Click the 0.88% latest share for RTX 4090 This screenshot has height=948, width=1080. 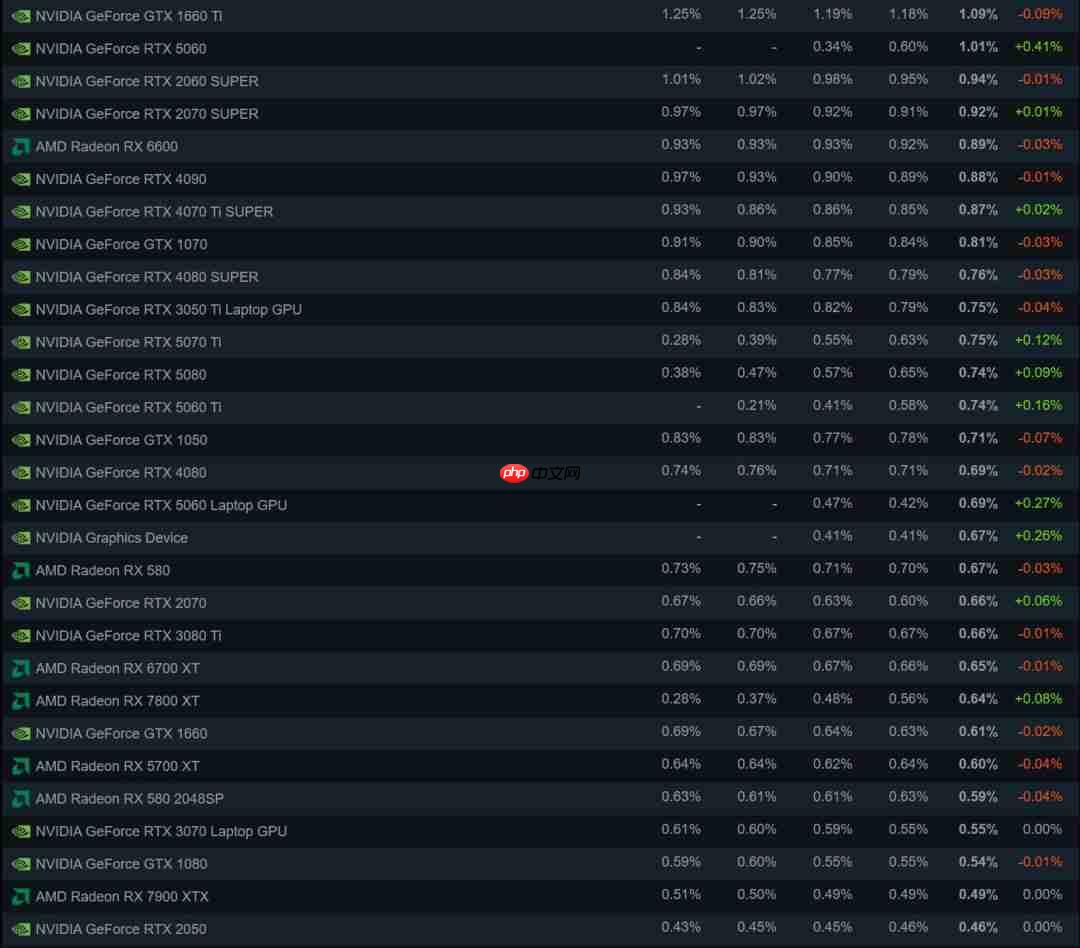(x=978, y=178)
